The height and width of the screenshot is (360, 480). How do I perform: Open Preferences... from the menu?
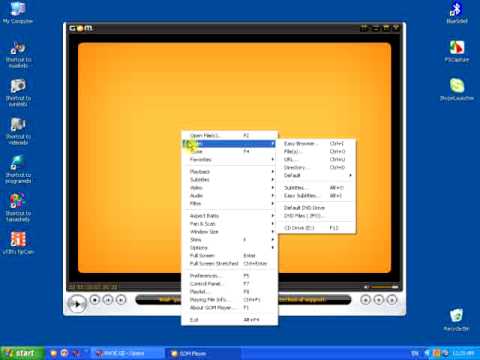pyautogui.click(x=229, y=276)
